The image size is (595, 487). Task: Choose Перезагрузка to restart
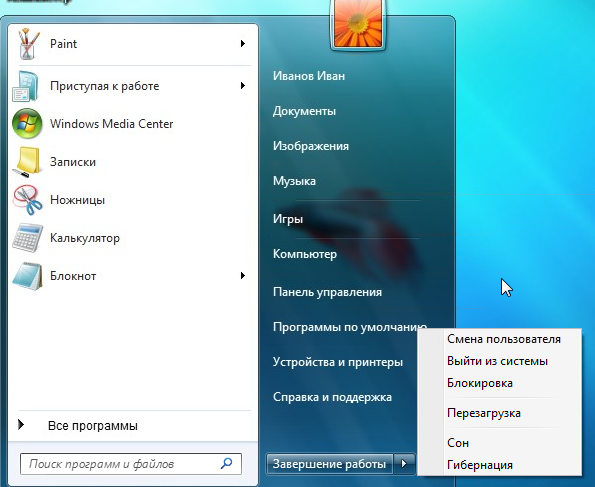[483, 413]
